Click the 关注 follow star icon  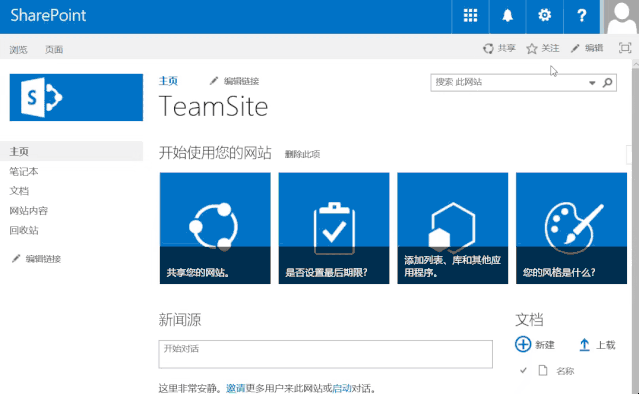[x=531, y=49]
